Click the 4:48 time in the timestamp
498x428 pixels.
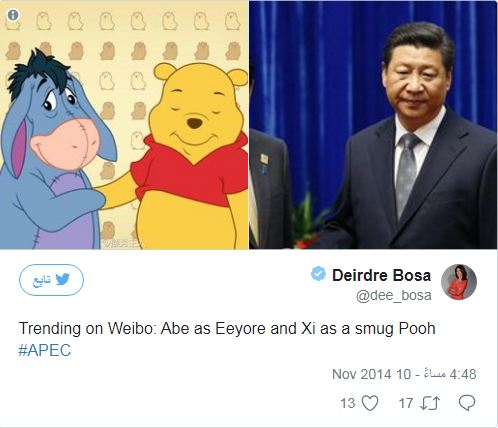tap(463, 374)
